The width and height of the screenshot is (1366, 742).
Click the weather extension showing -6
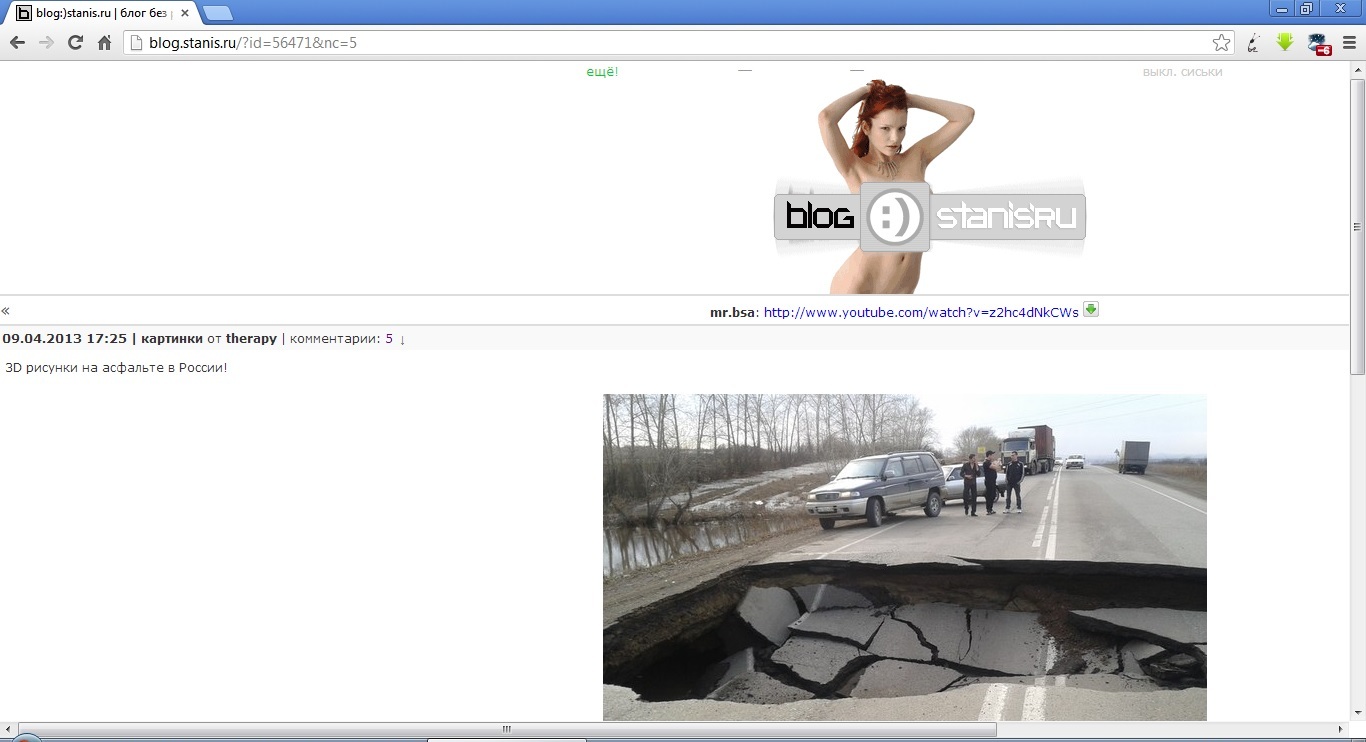click(x=1318, y=43)
